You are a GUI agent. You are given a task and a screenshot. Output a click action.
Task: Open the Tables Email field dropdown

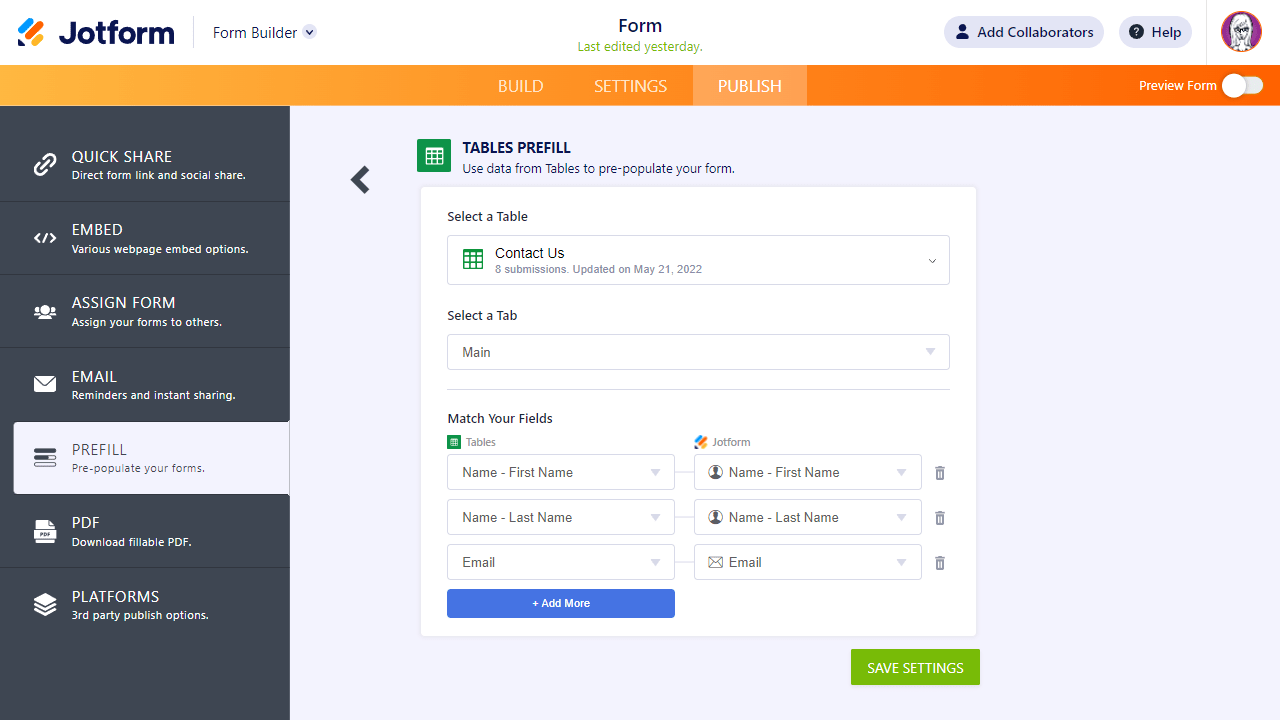(x=560, y=562)
